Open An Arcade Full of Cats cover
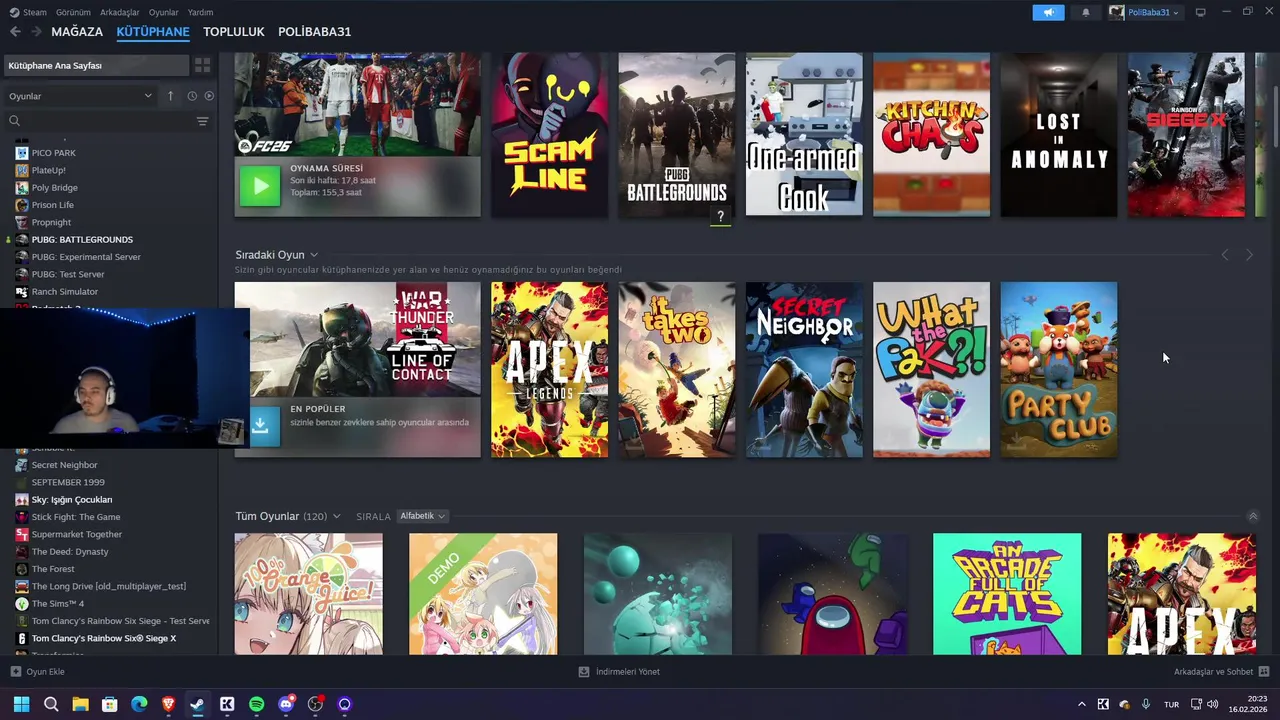1280x720 pixels. coord(1007,594)
